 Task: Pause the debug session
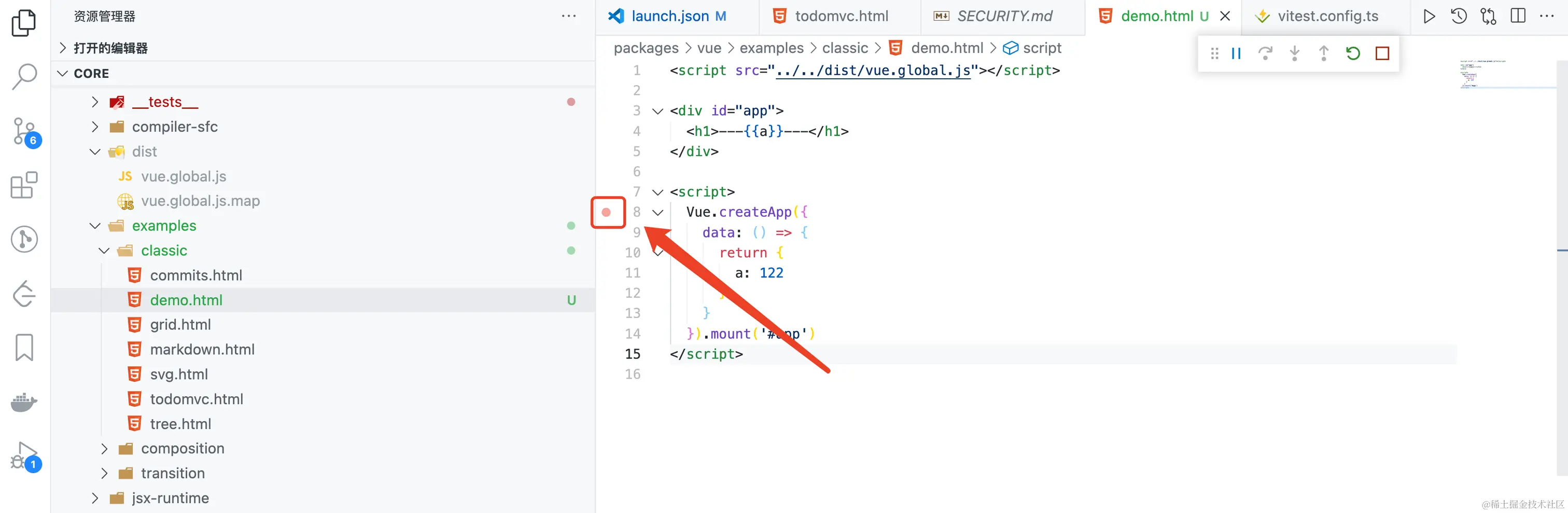pyautogui.click(x=1236, y=53)
